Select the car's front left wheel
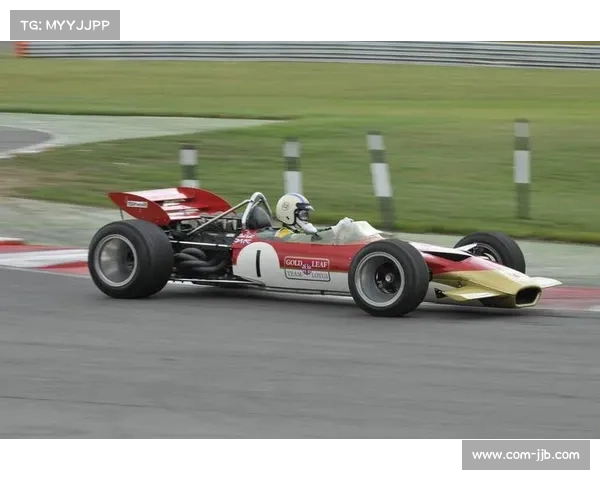 [x=388, y=277]
